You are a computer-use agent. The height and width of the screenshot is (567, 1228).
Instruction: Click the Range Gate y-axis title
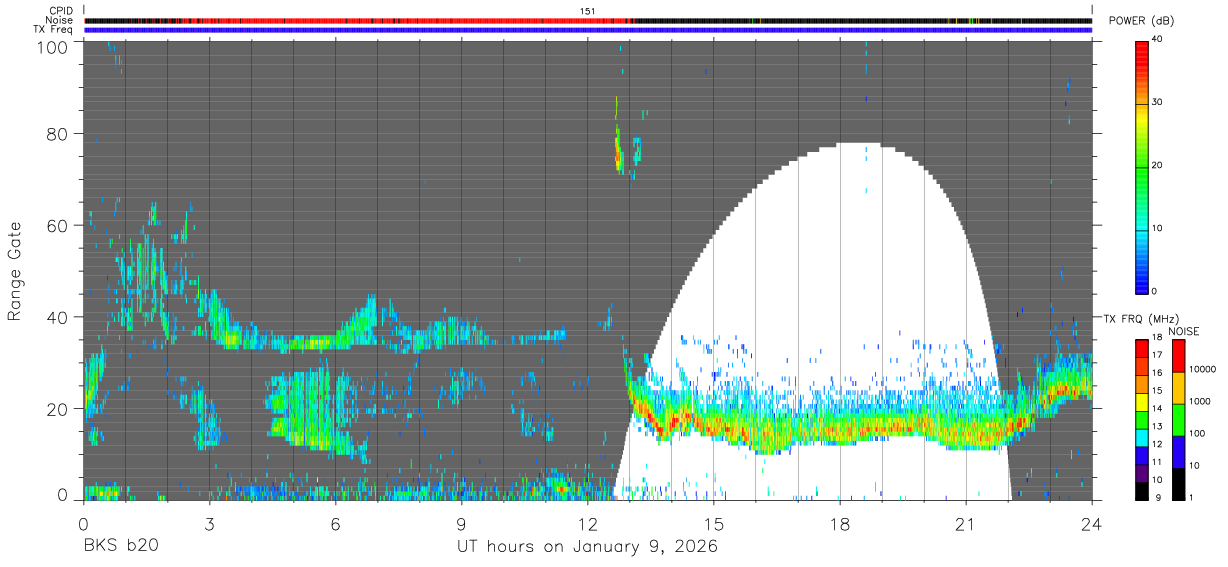click(x=15, y=271)
